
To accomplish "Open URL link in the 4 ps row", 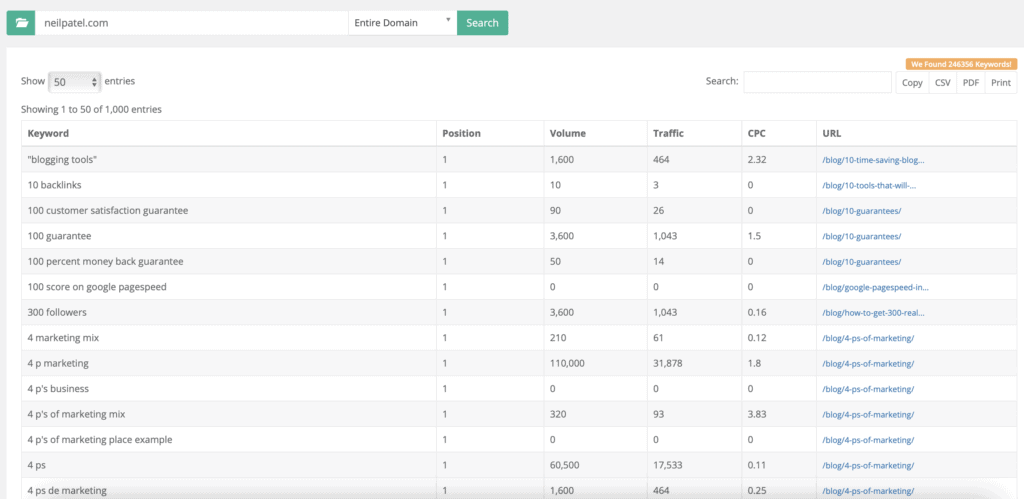I will (x=868, y=465).
